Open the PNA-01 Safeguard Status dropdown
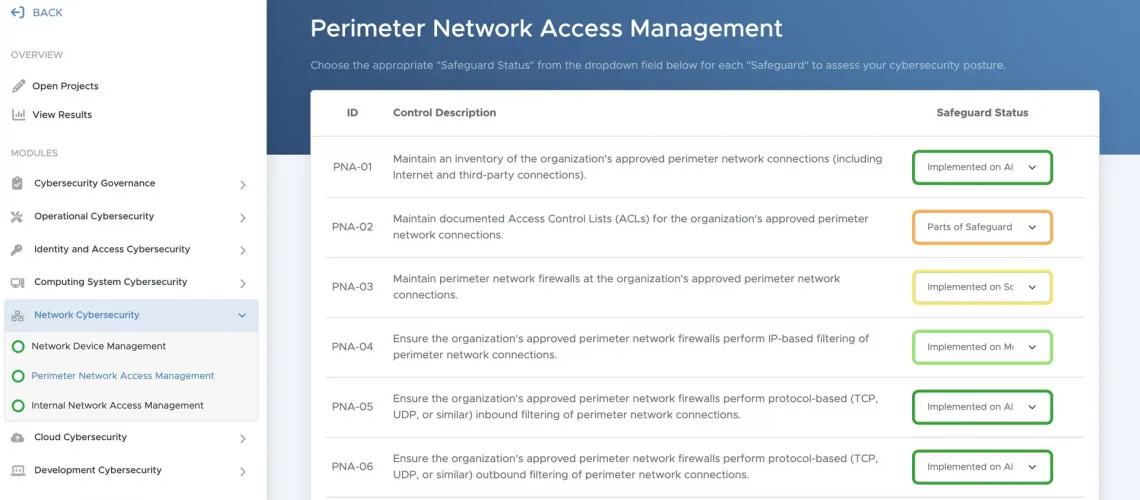The width and height of the screenshot is (1140, 500). [x=981, y=167]
